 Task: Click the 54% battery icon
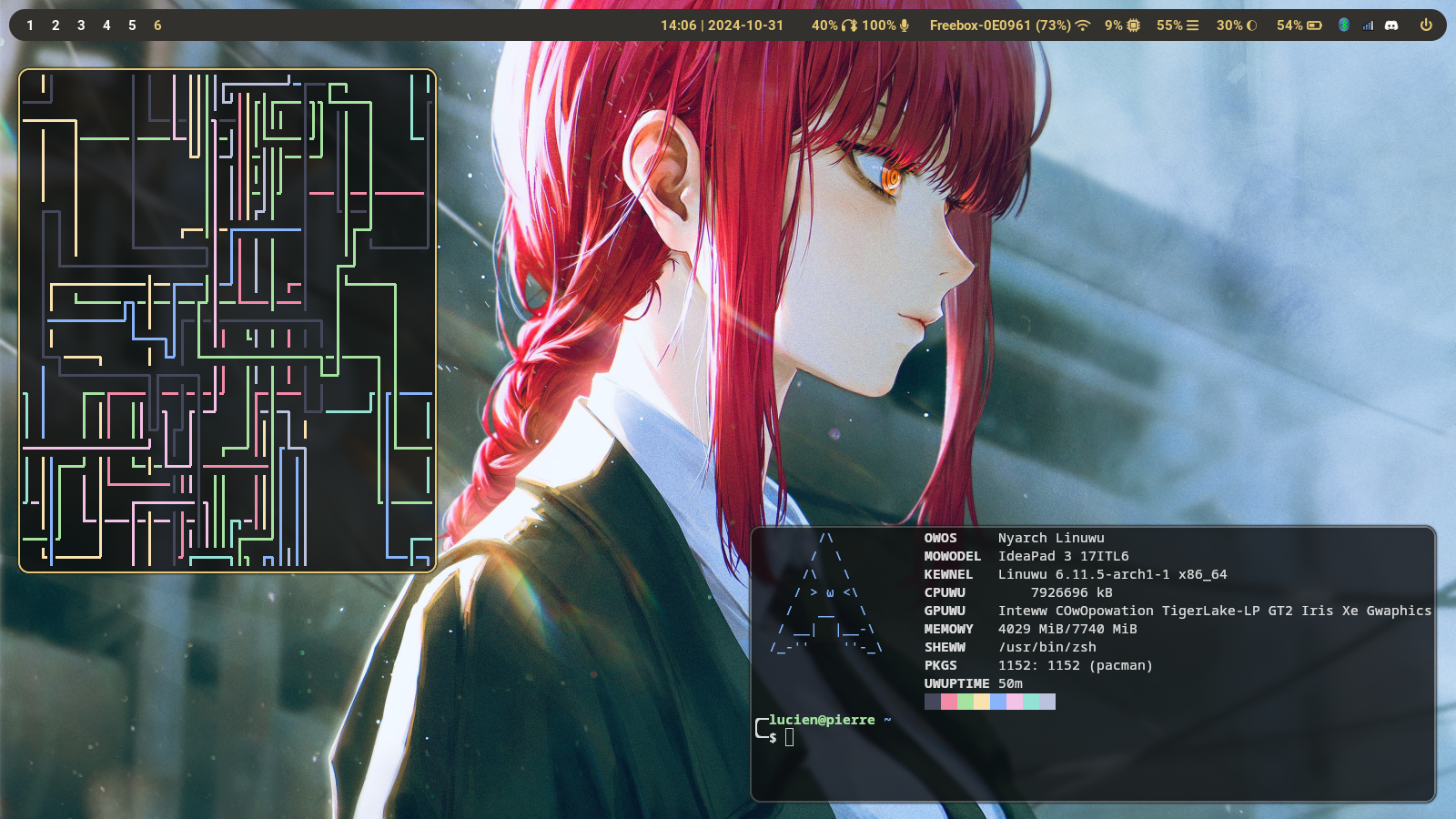[1314, 25]
